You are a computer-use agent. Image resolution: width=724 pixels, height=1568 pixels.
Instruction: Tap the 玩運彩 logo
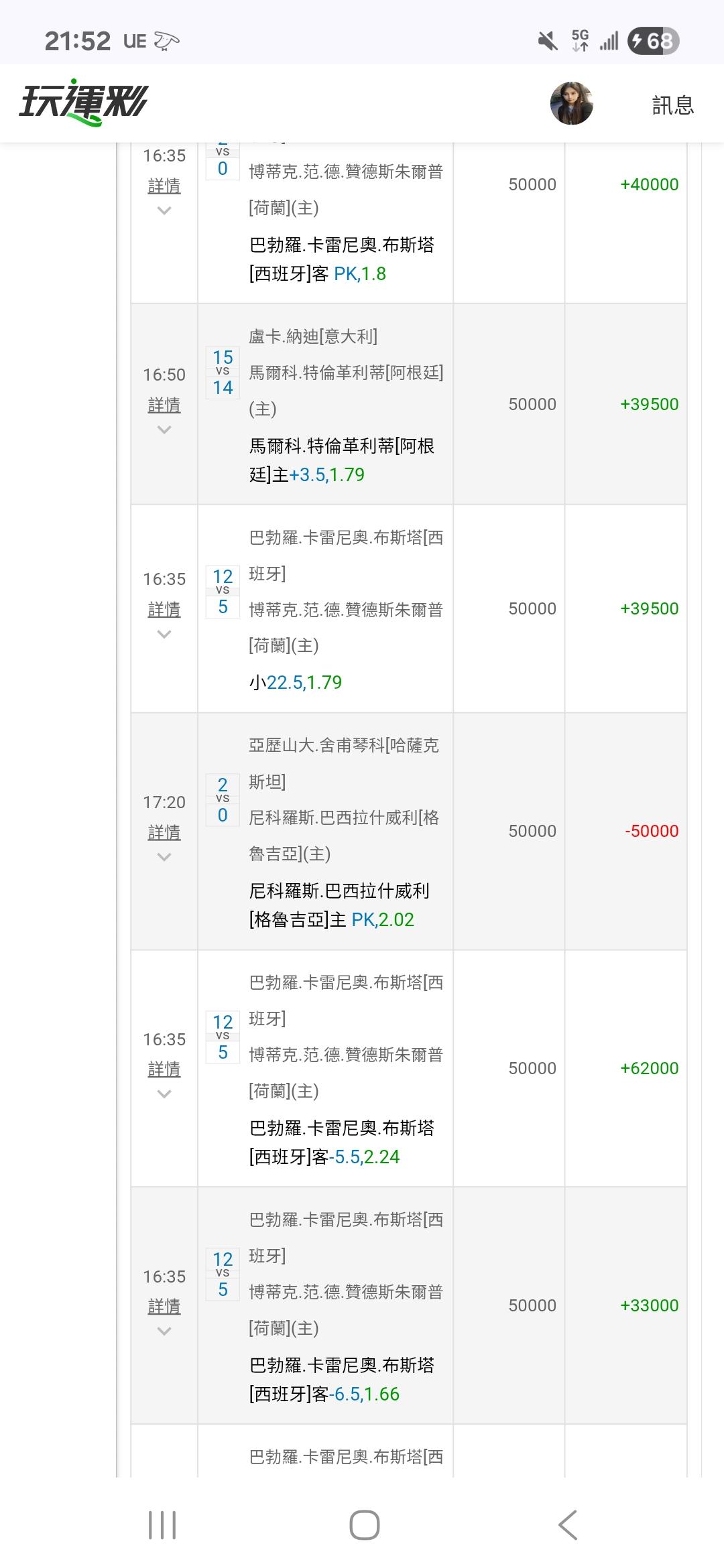pos(84,104)
